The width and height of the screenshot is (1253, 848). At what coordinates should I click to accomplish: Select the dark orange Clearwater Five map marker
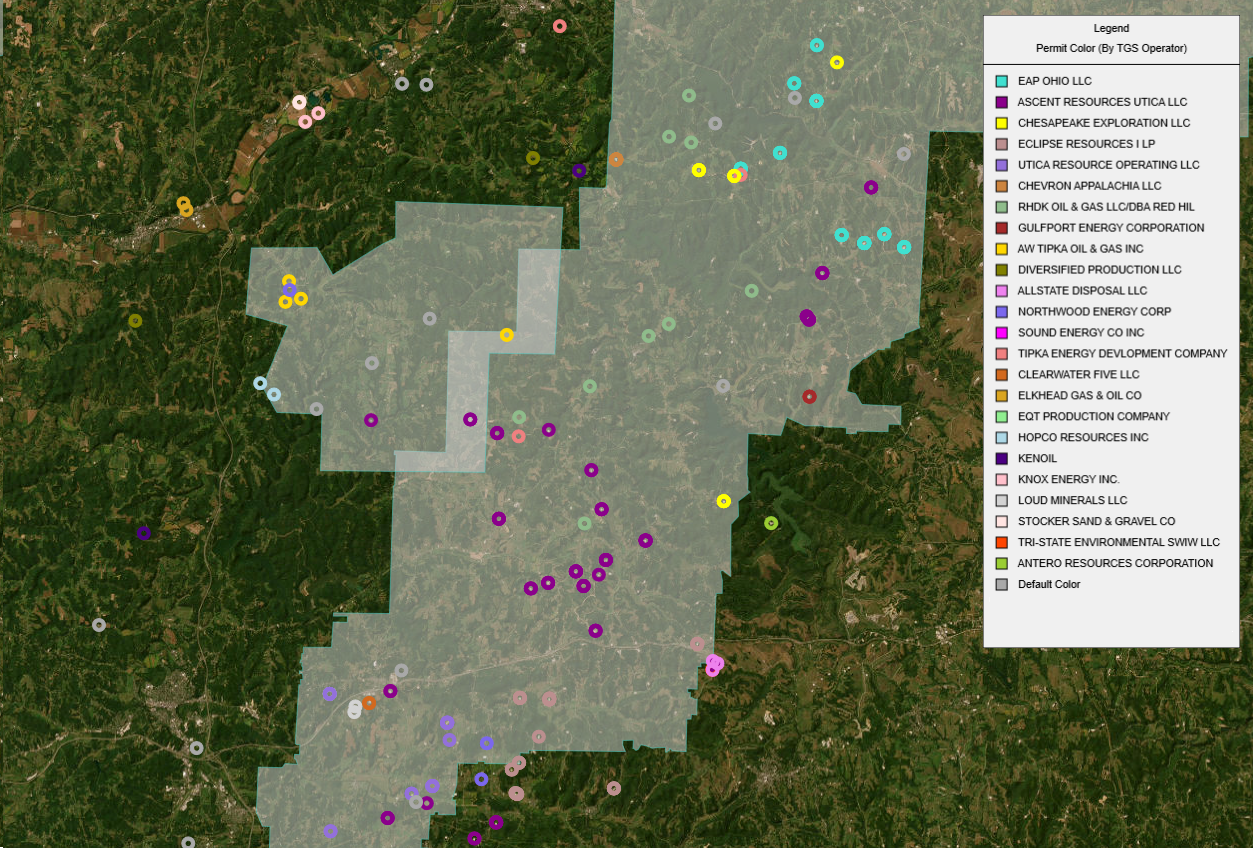[369, 703]
